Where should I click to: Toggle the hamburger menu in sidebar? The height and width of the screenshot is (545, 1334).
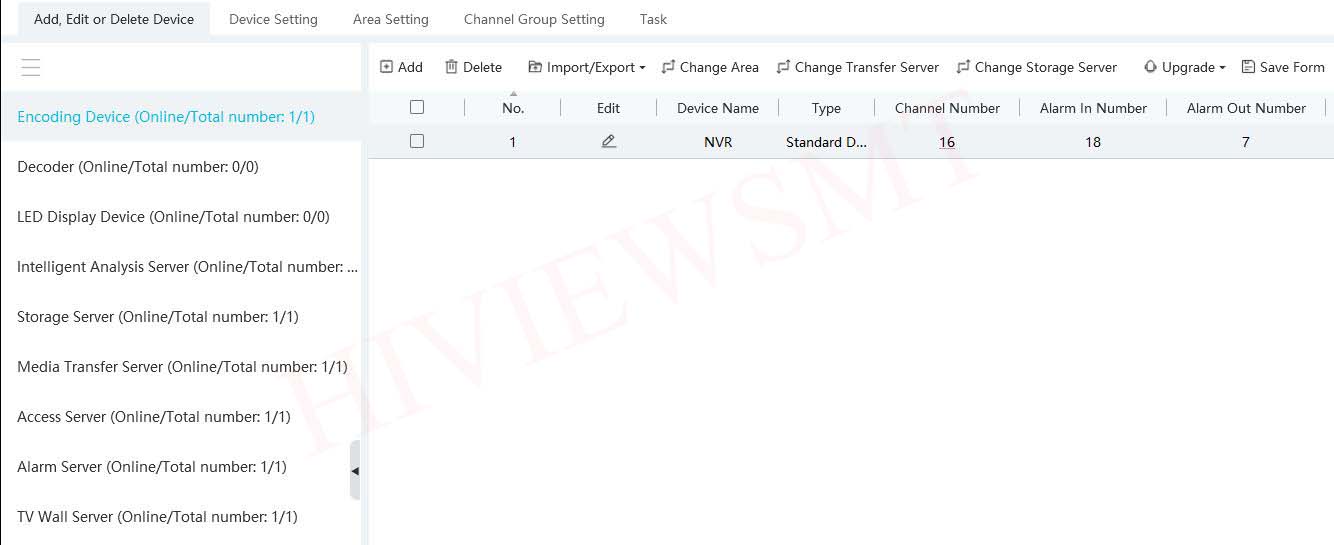(30, 68)
